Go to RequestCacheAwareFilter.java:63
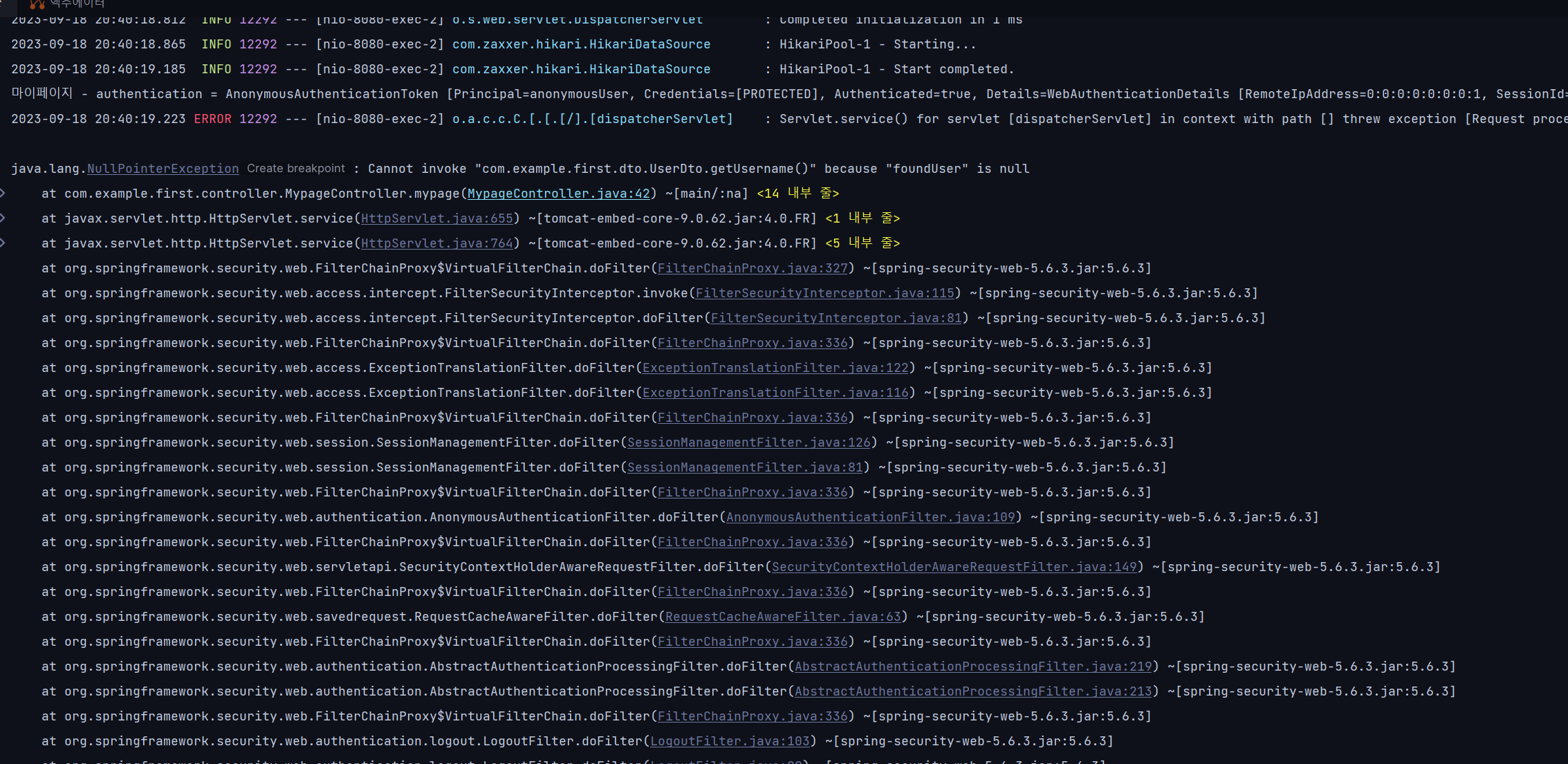 (783, 617)
